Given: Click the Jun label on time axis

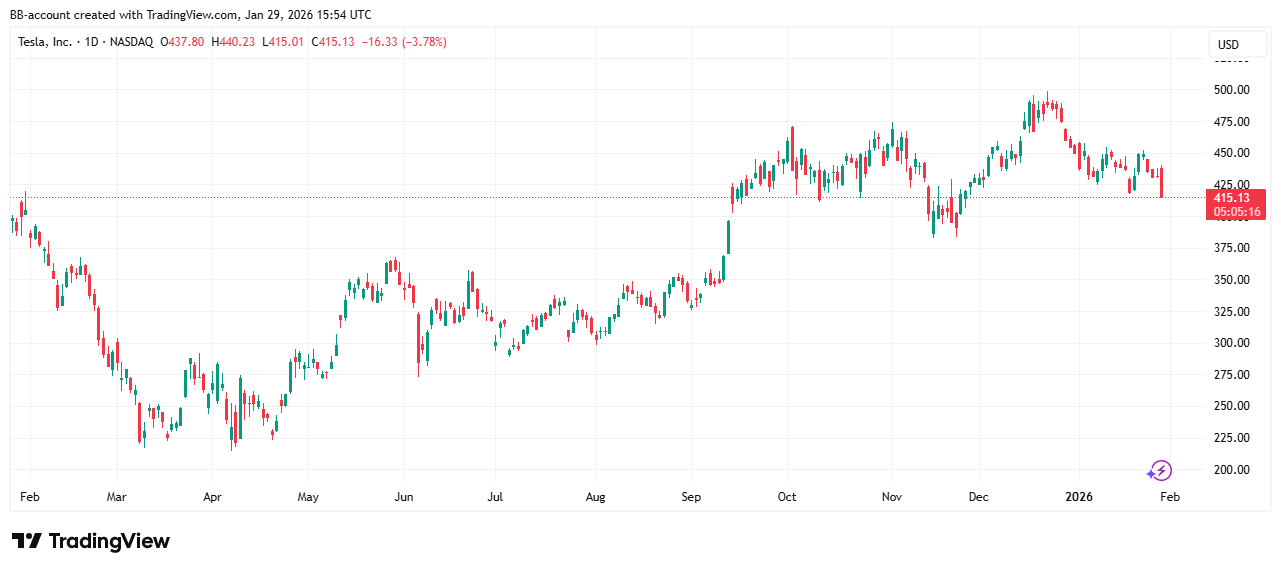Looking at the screenshot, I should tap(403, 497).
